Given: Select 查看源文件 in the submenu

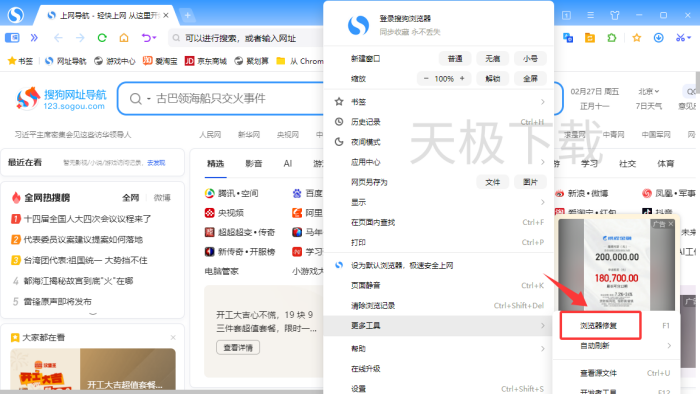Looking at the screenshot, I should [617, 373].
